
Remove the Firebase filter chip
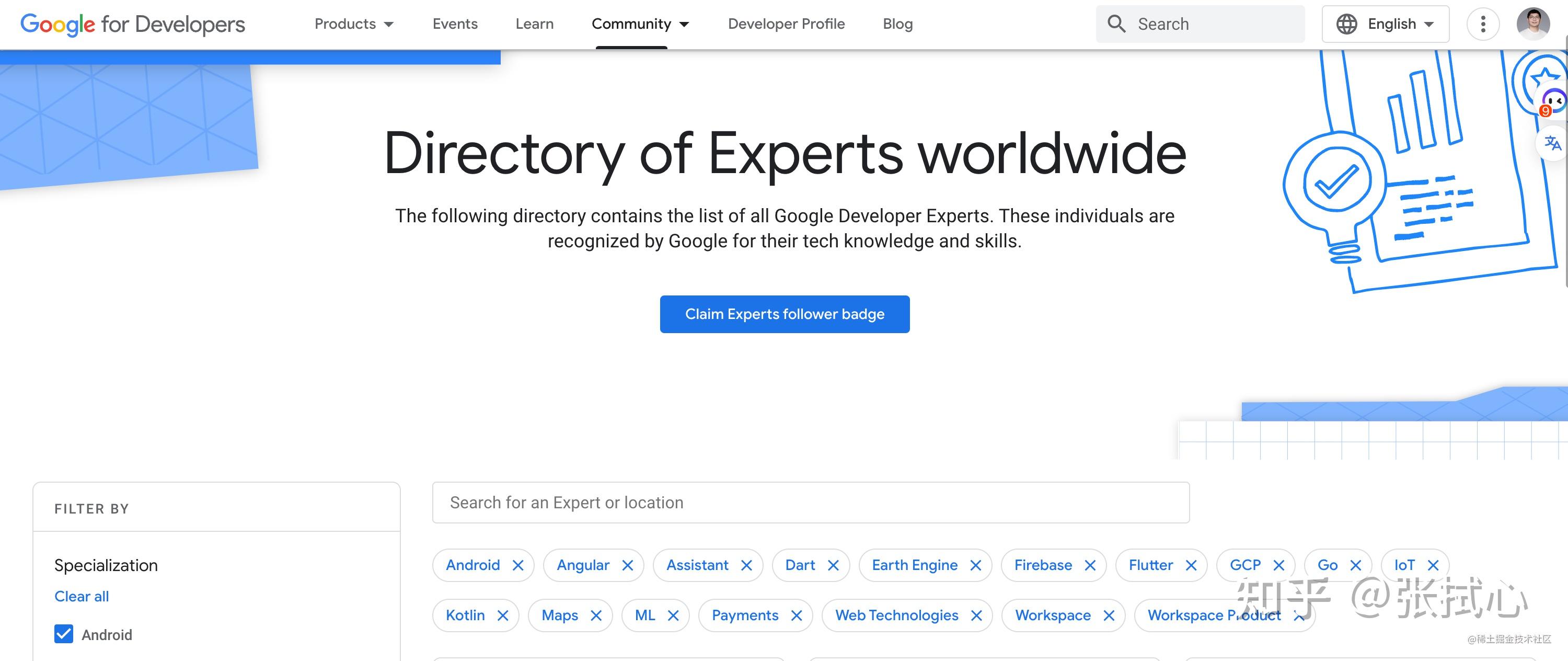pos(1090,565)
